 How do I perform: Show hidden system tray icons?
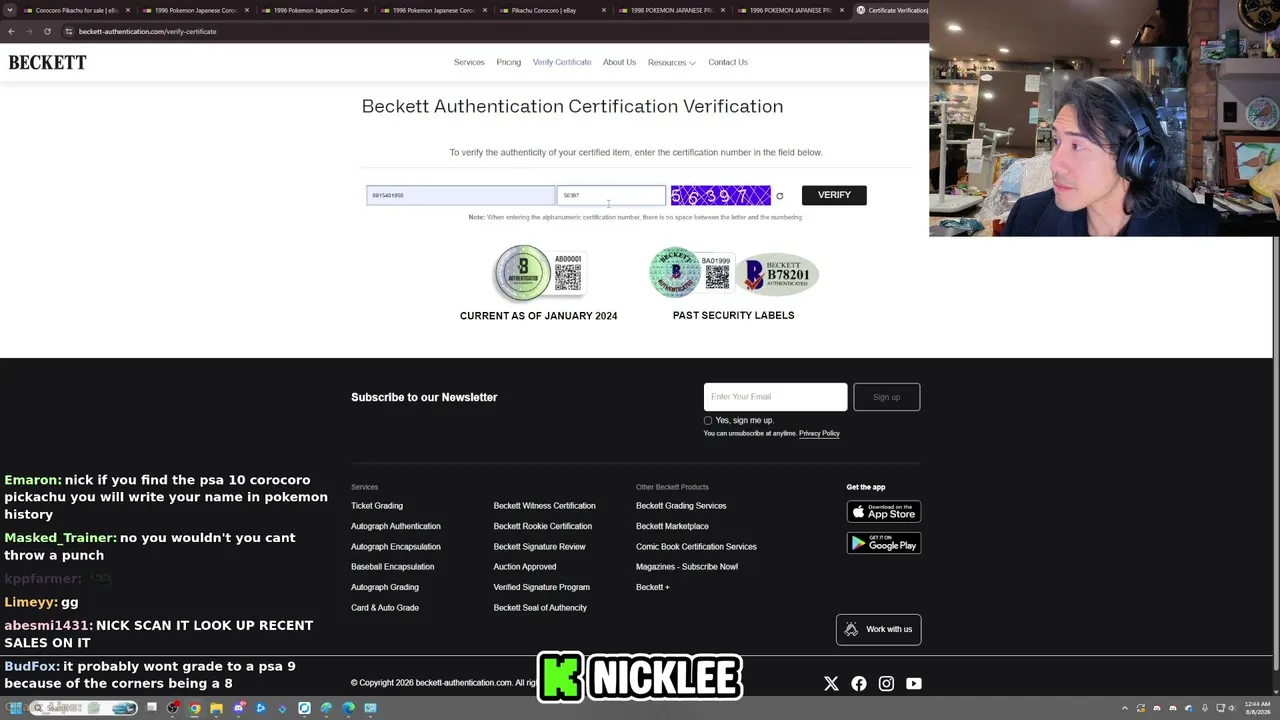point(1125,708)
